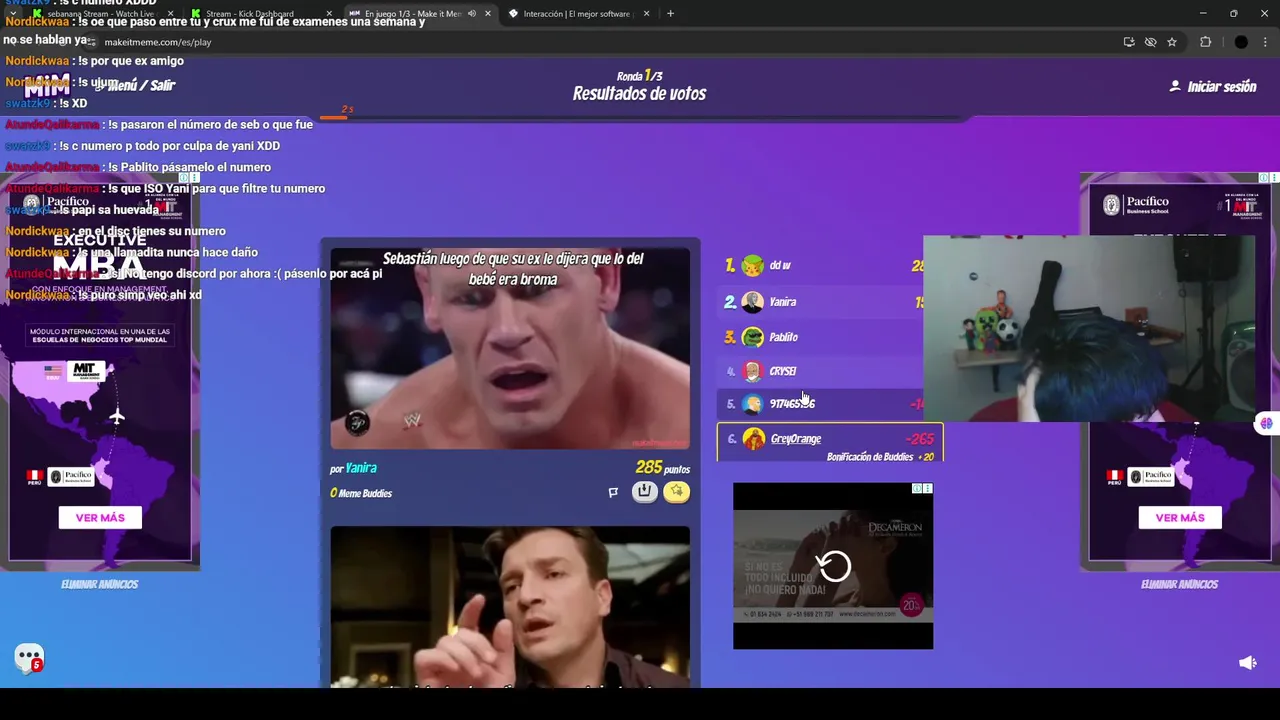Screen dimensions: 1280x720
Task: Click the round purple icon beside the right ad
Action: click(x=1266, y=423)
